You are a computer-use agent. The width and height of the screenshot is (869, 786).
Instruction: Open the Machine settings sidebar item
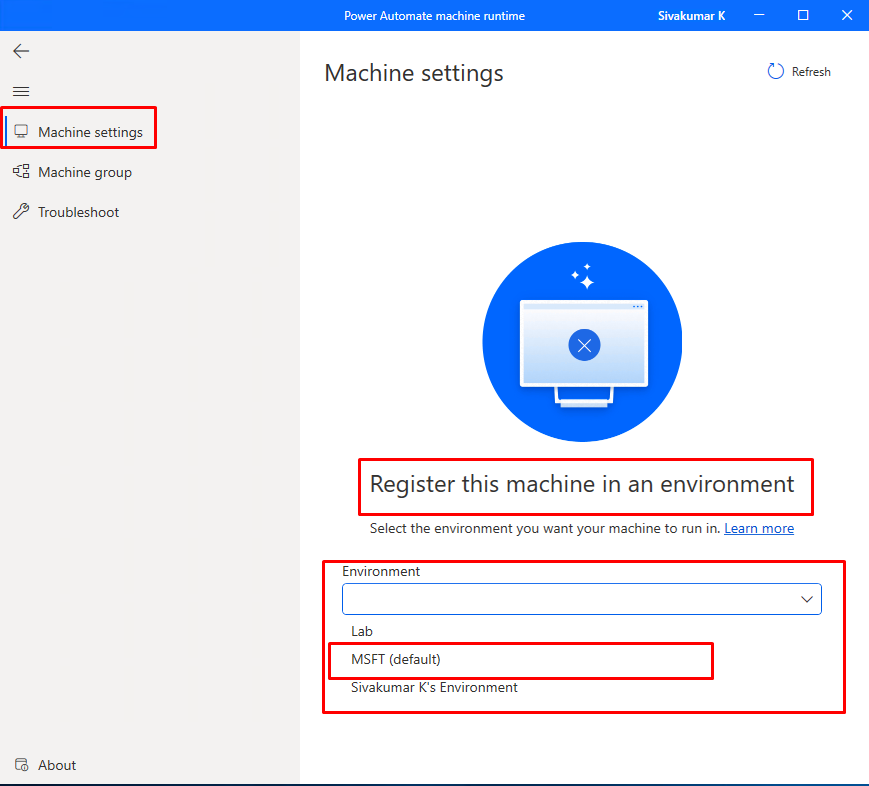pyautogui.click(x=79, y=132)
